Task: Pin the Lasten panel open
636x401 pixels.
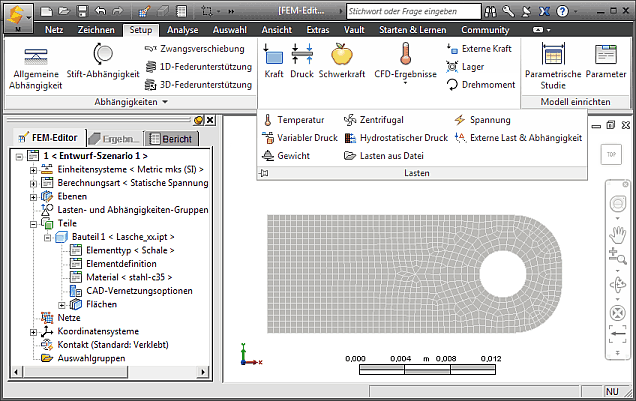Action: 264,173
